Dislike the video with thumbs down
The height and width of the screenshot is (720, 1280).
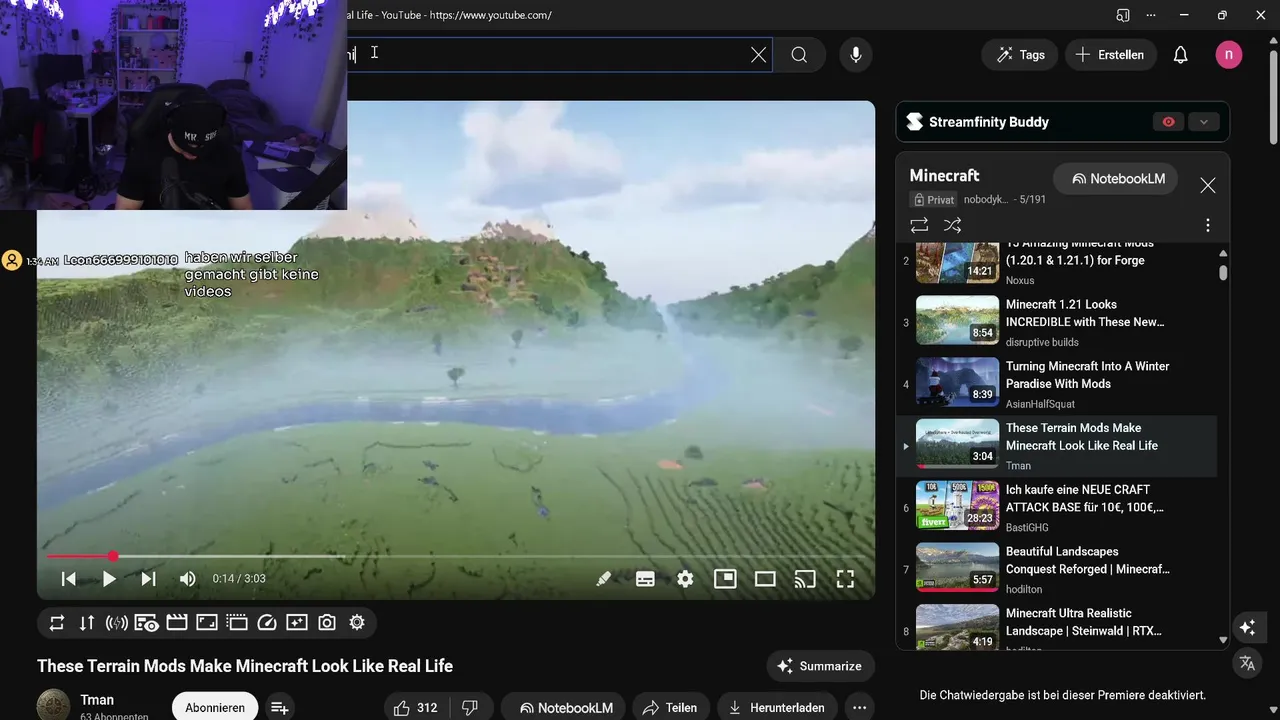[470, 708]
